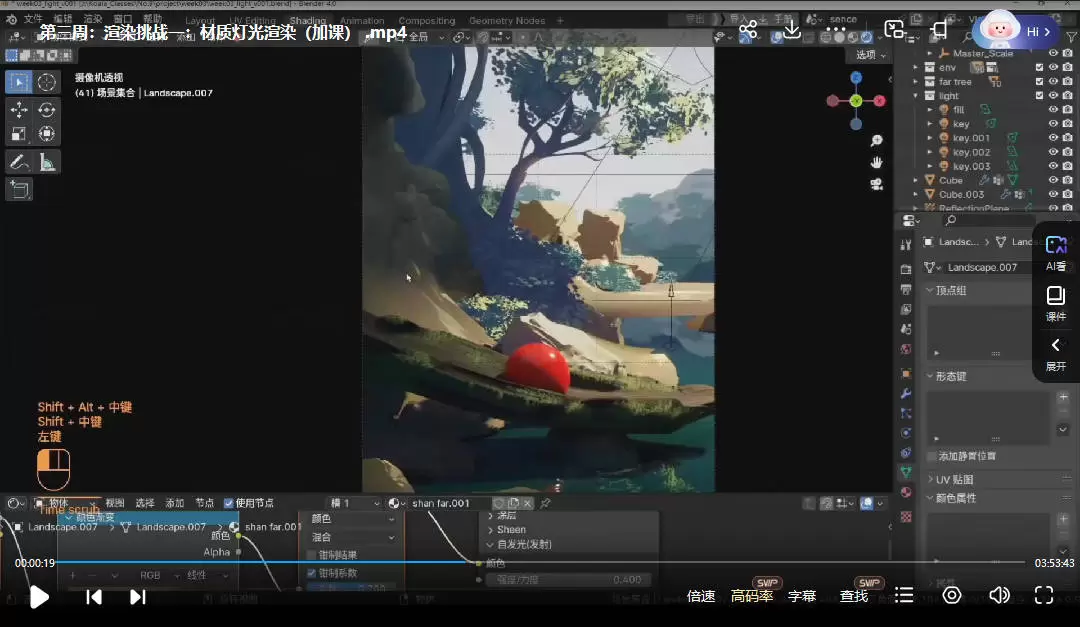Select the 3D cursor tool
The width and height of the screenshot is (1080, 627).
[46, 82]
